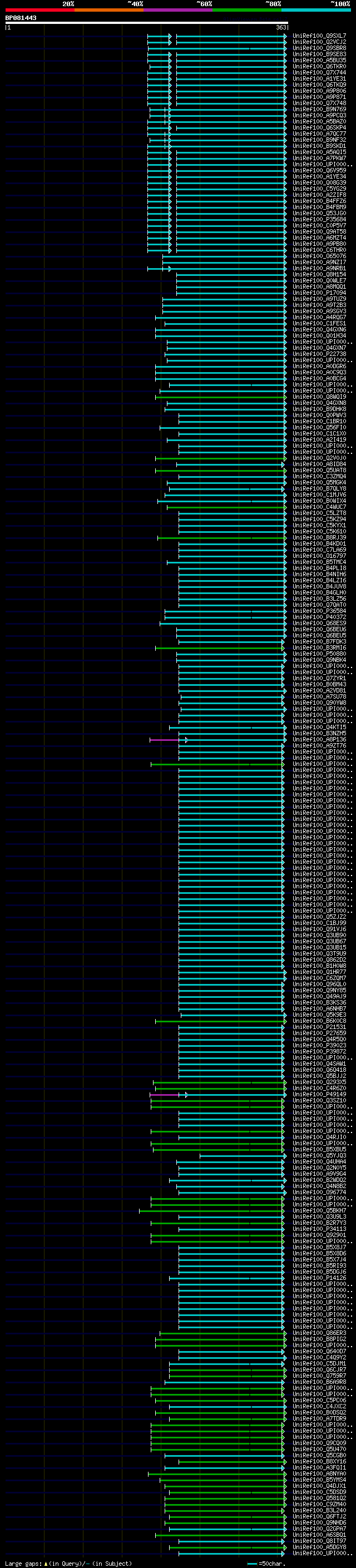Select the UniRef100_Q6V959 hit label

pos(319,170)
